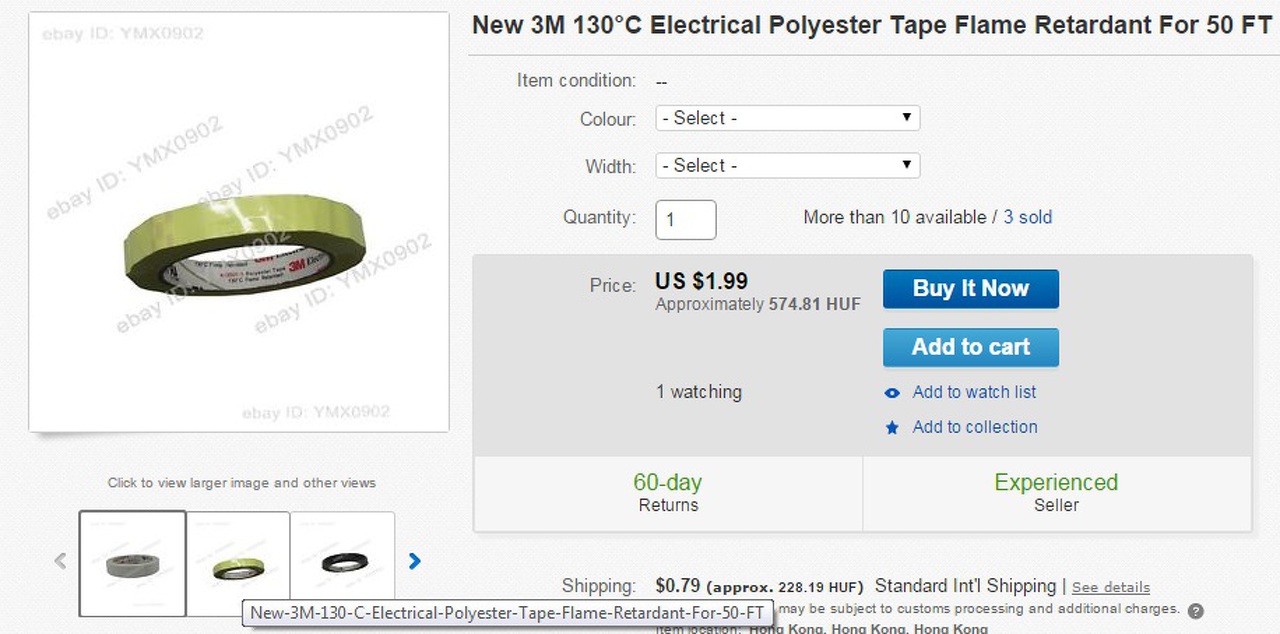
Task: Click the Add to collection text link
Action: coord(974,427)
